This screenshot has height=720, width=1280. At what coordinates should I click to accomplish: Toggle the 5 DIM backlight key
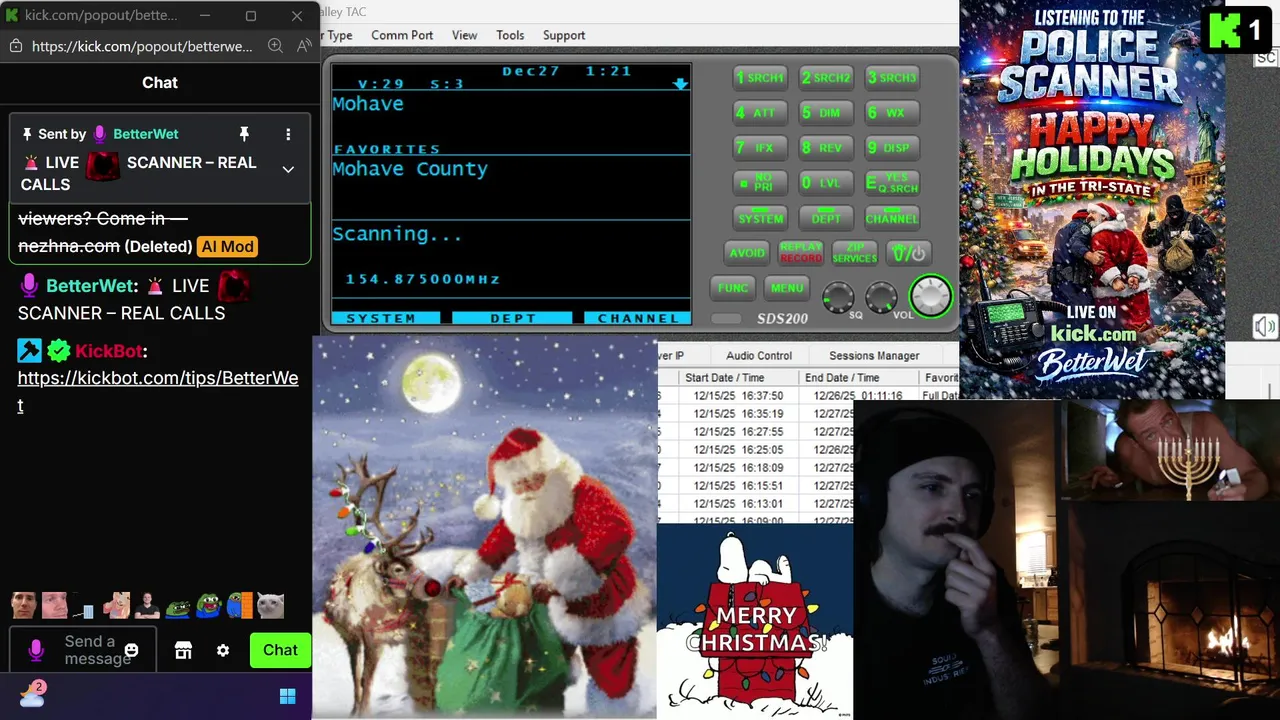click(x=826, y=113)
